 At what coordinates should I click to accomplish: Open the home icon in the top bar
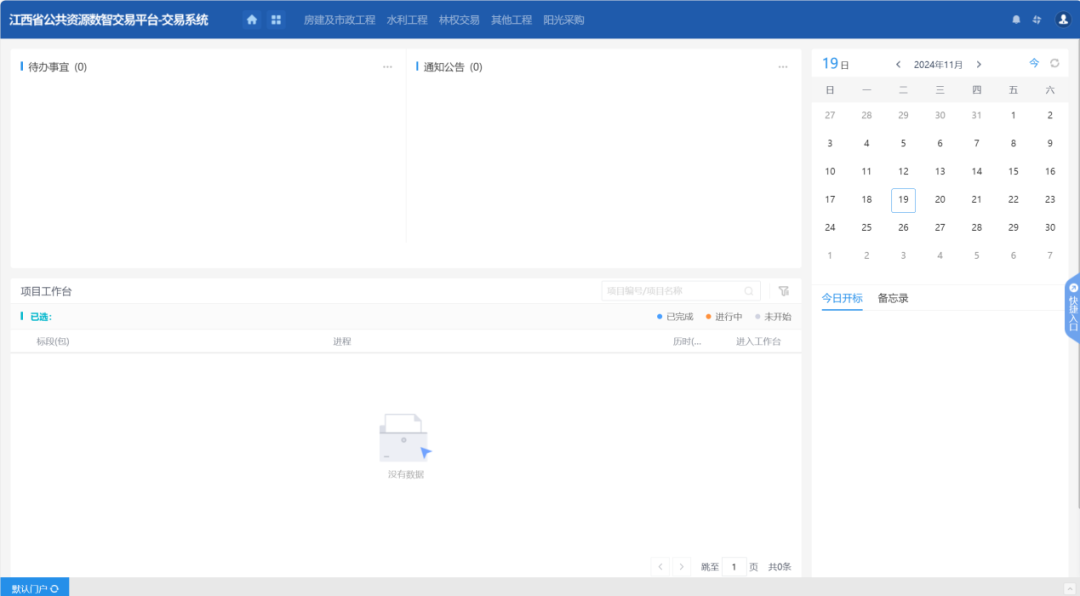click(x=252, y=19)
